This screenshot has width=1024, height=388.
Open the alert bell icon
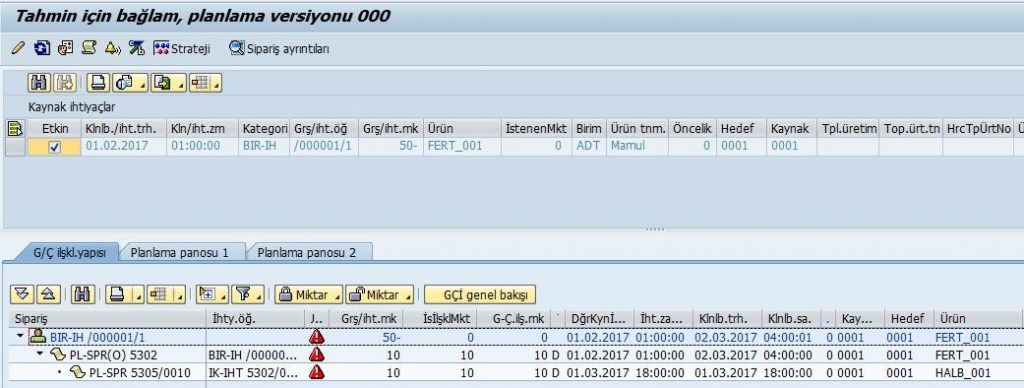coord(112,48)
